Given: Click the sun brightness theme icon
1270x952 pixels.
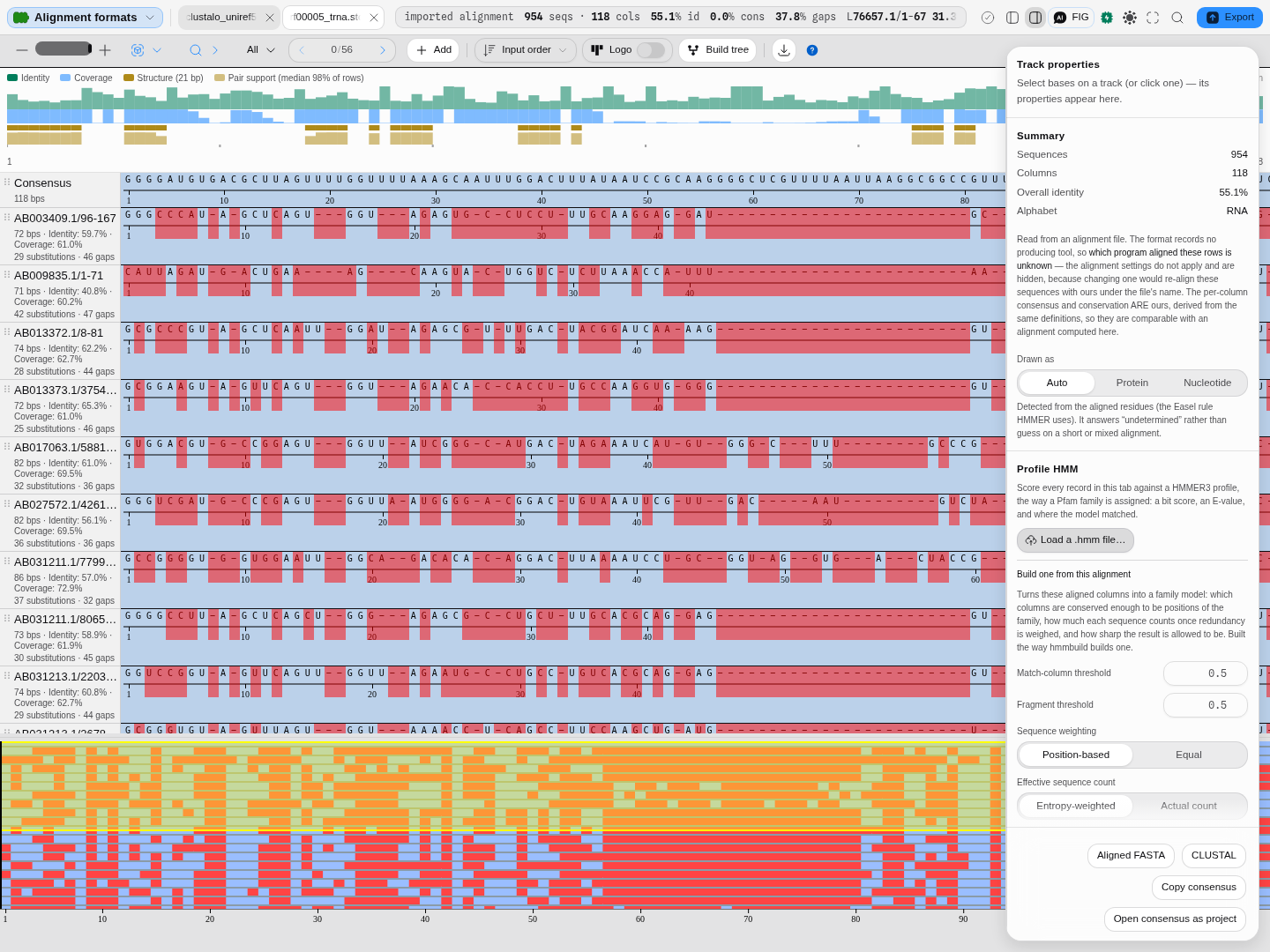Looking at the screenshot, I should (x=1130, y=18).
